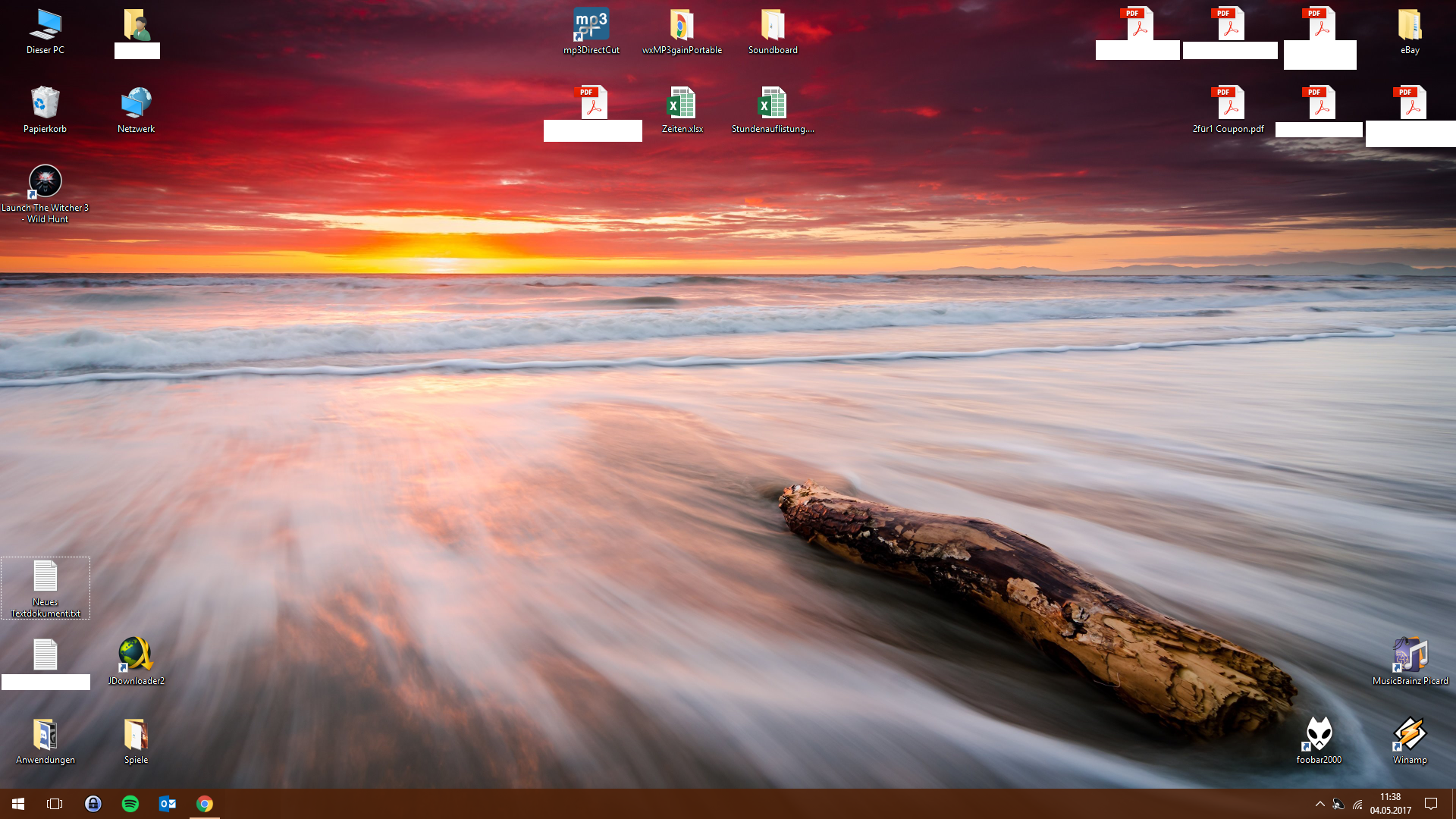Open the clock and date flyout
Viewport: 1456px width, 819px height.
(x=1390, y=804)
